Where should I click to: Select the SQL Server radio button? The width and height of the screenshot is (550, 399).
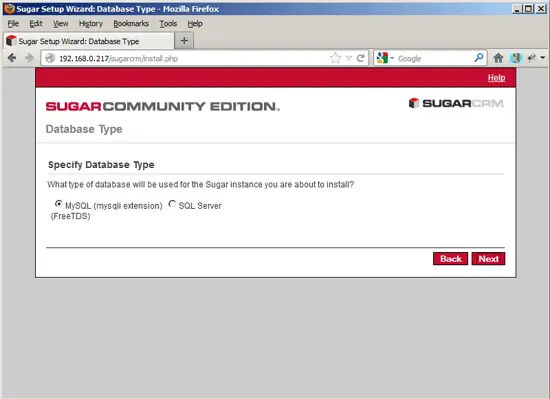click(172, 204)
